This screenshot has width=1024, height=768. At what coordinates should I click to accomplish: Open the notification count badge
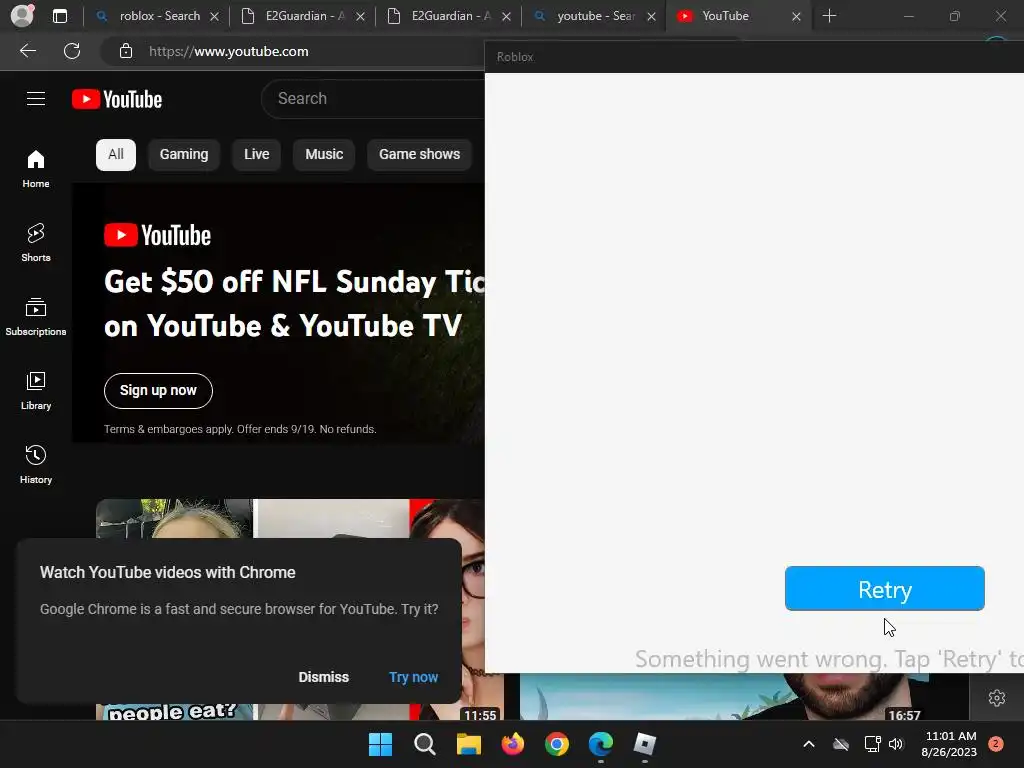click(x=995, y=744)
